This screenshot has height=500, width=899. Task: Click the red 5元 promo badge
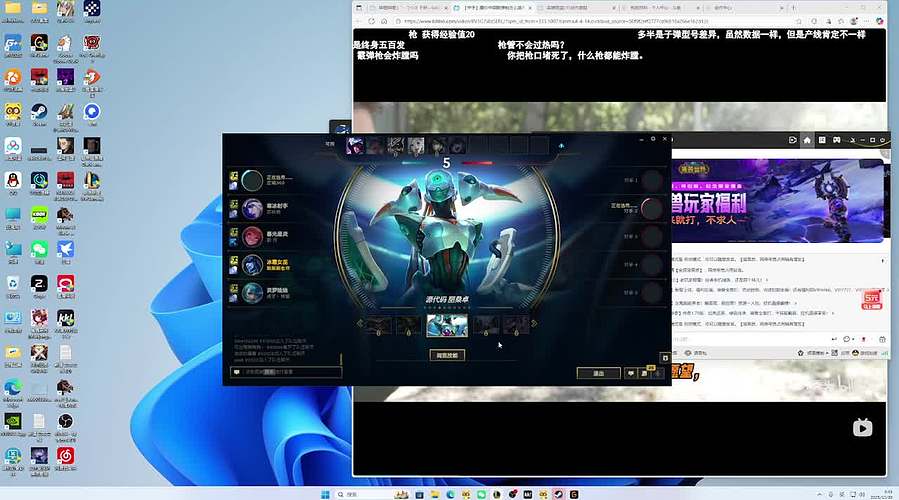pyautogui.click(x=871, y=299)
